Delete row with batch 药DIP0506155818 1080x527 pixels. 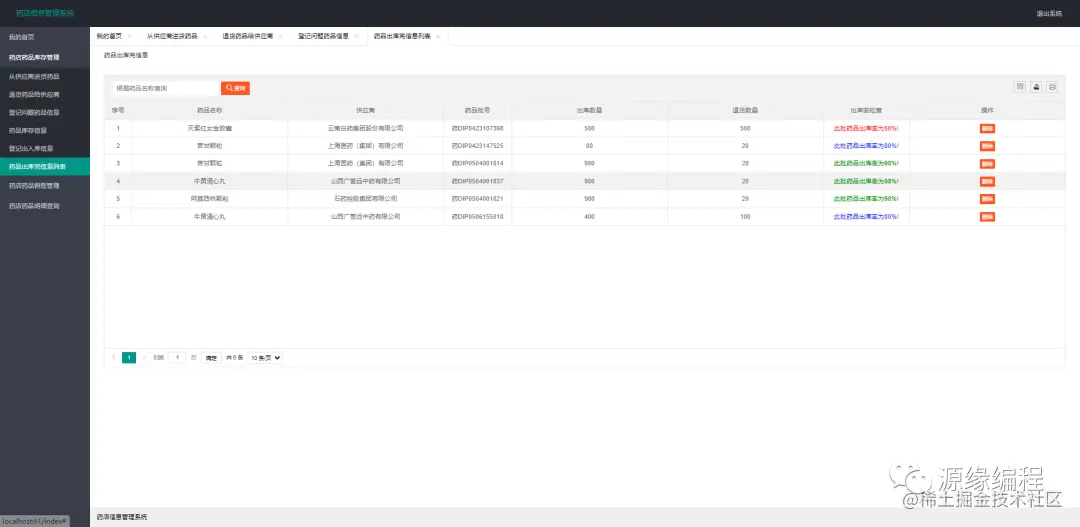tap(987, 216)
